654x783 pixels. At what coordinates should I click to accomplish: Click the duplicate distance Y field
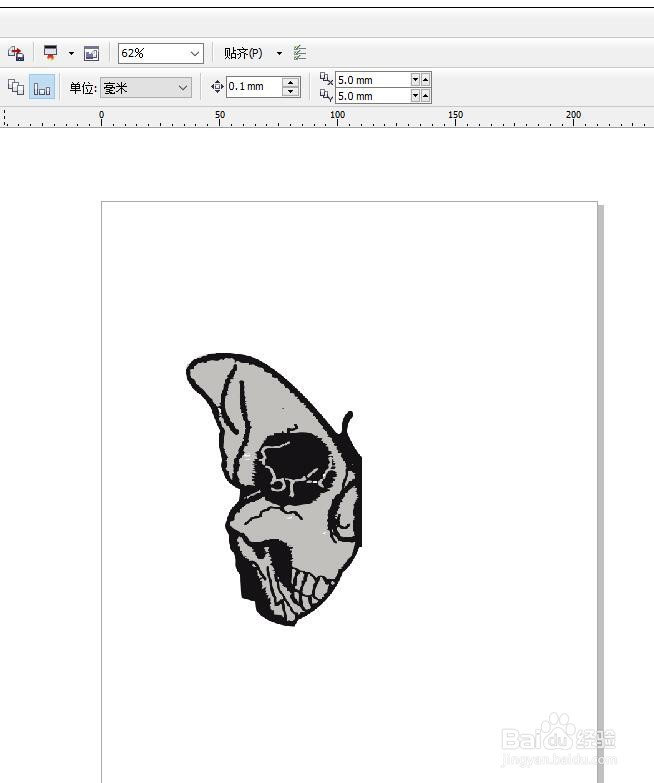372,96
